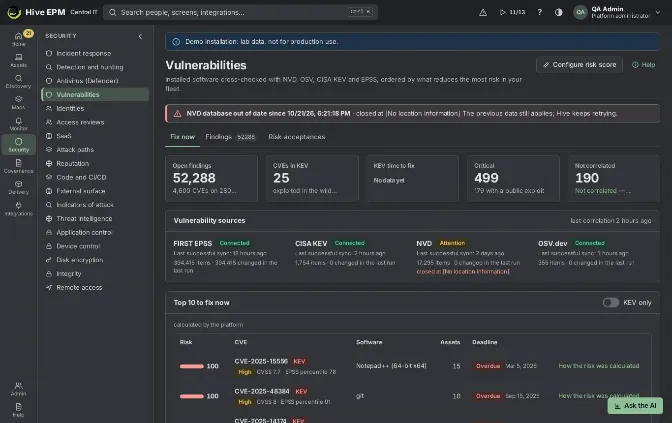Click the Help link beside Configure
The height and width of the screenshot is (423, 672).
[x=643, y=65]
